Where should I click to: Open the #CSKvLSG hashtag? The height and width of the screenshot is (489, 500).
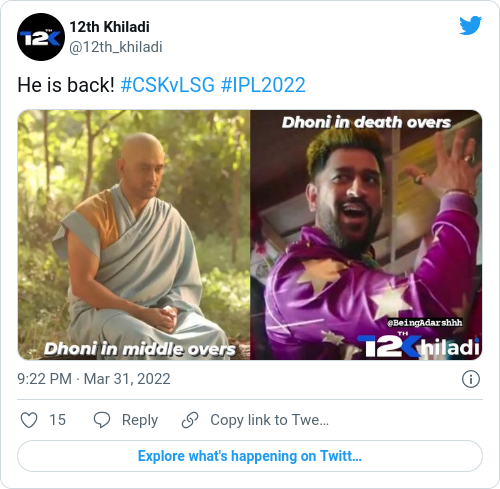click(168, 85)
